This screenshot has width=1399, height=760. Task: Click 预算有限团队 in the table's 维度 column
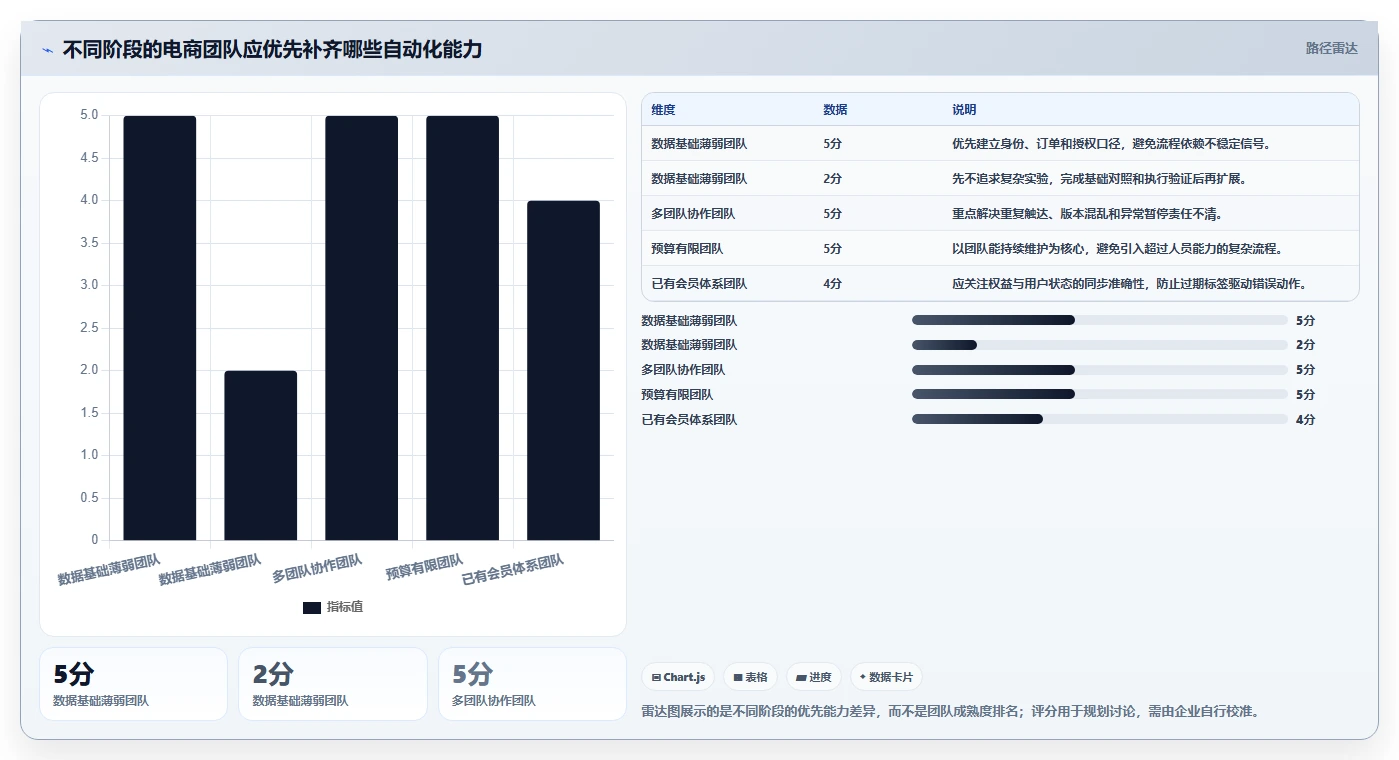pyautogui.click(x=687, y=249)
